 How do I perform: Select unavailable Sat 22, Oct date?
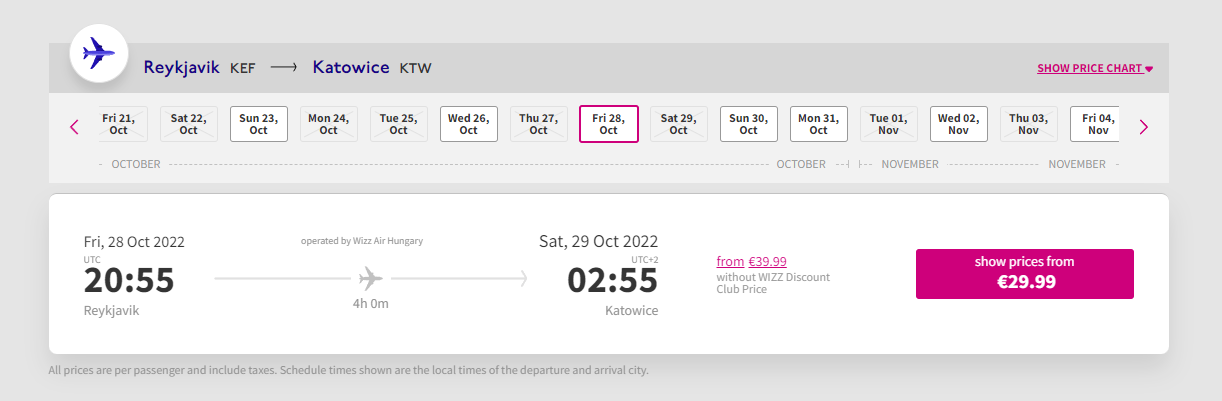click(189, 124)
